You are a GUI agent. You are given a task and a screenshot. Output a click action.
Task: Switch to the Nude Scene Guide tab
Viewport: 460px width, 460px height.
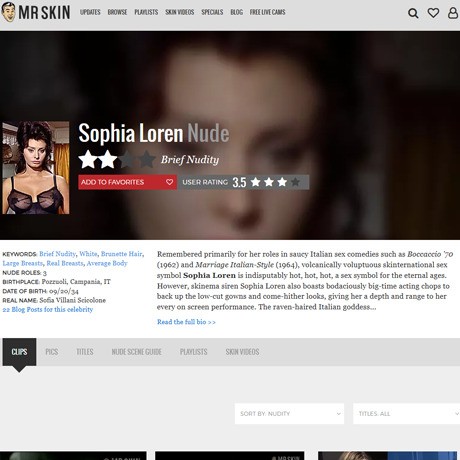point(137,352)
